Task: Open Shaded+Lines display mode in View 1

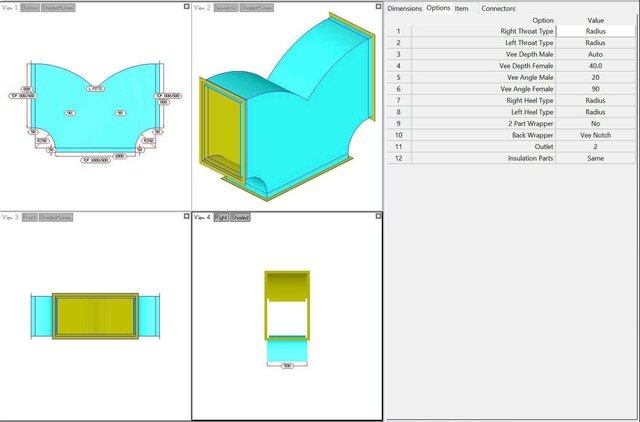Action: click(58, 7)
